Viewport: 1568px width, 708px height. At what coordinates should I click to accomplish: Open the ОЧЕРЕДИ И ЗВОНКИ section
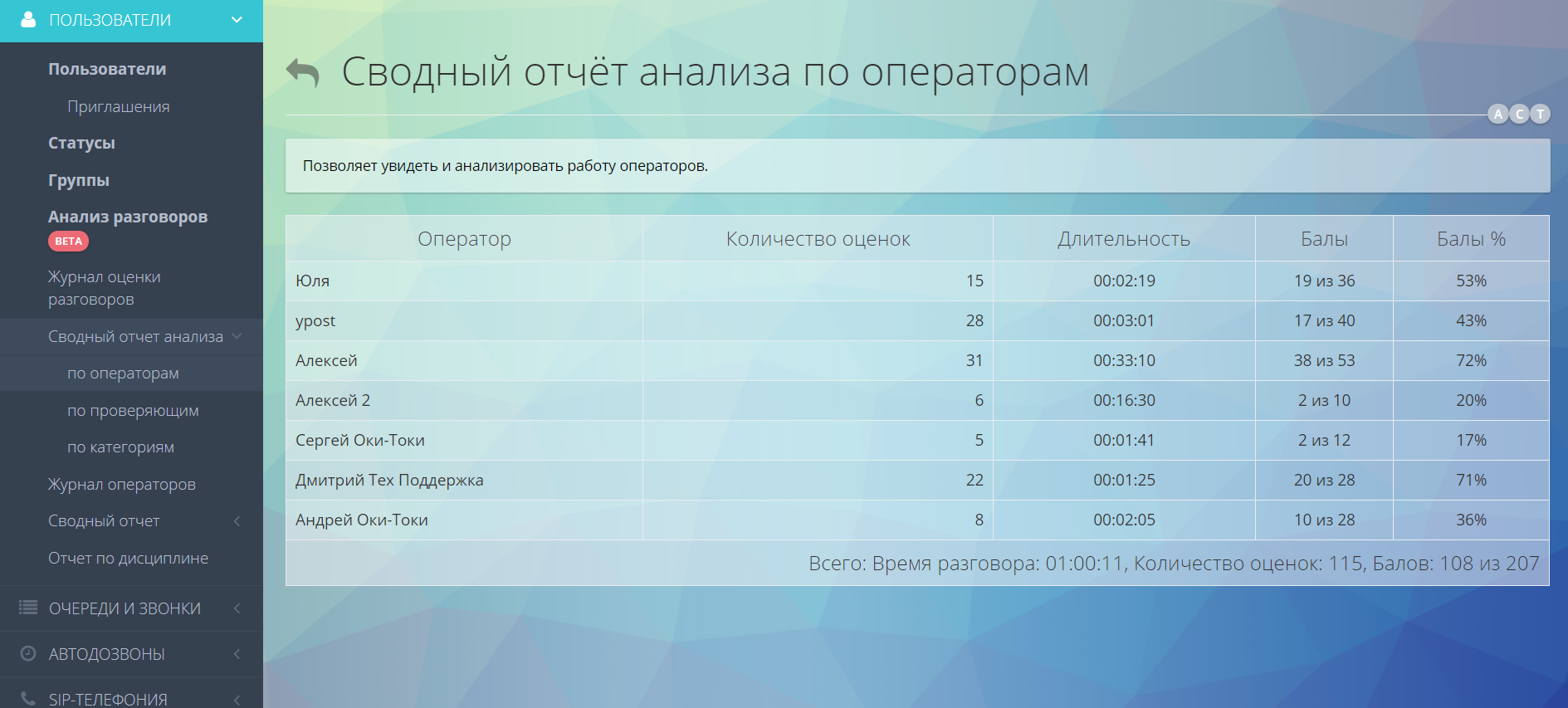pyautogui.click(x=125, y=608)
